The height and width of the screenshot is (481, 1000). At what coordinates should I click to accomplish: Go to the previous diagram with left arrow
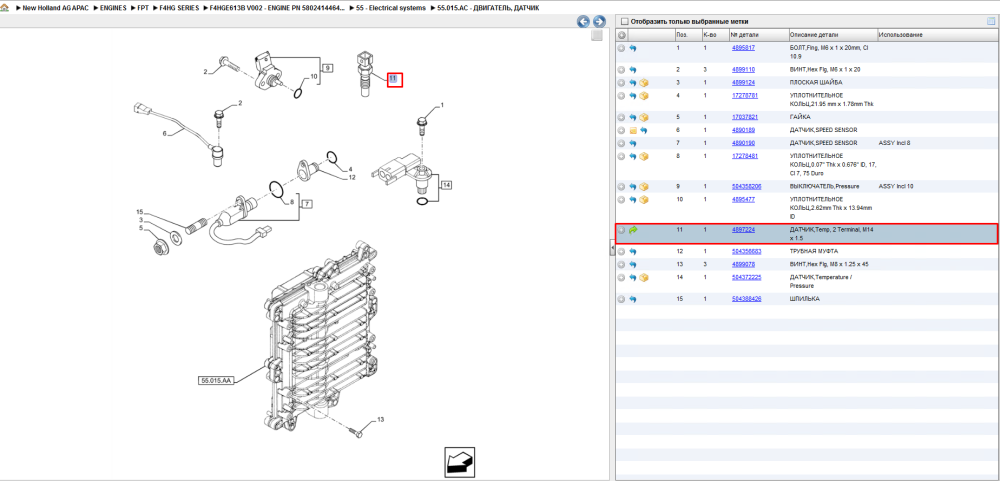583,22
